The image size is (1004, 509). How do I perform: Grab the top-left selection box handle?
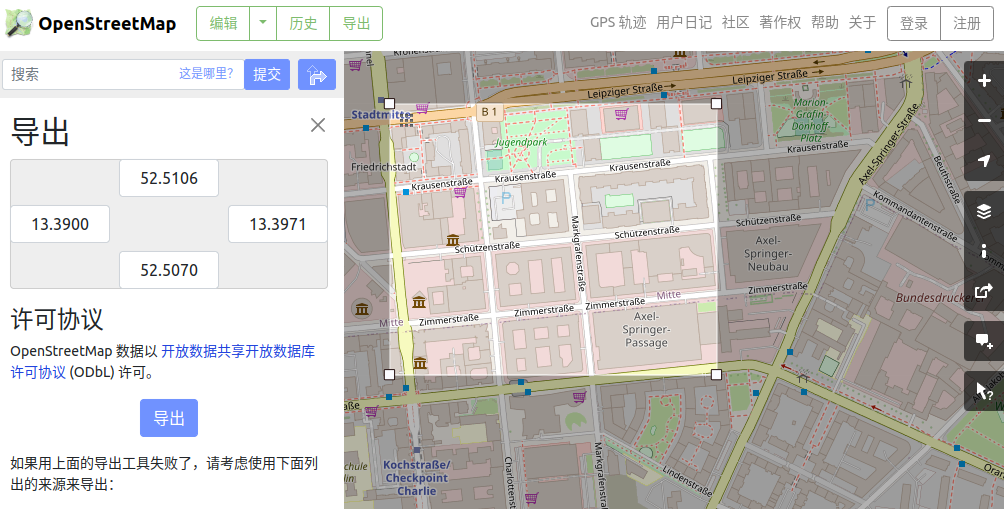pyautogui.click(x=389, y=104)
